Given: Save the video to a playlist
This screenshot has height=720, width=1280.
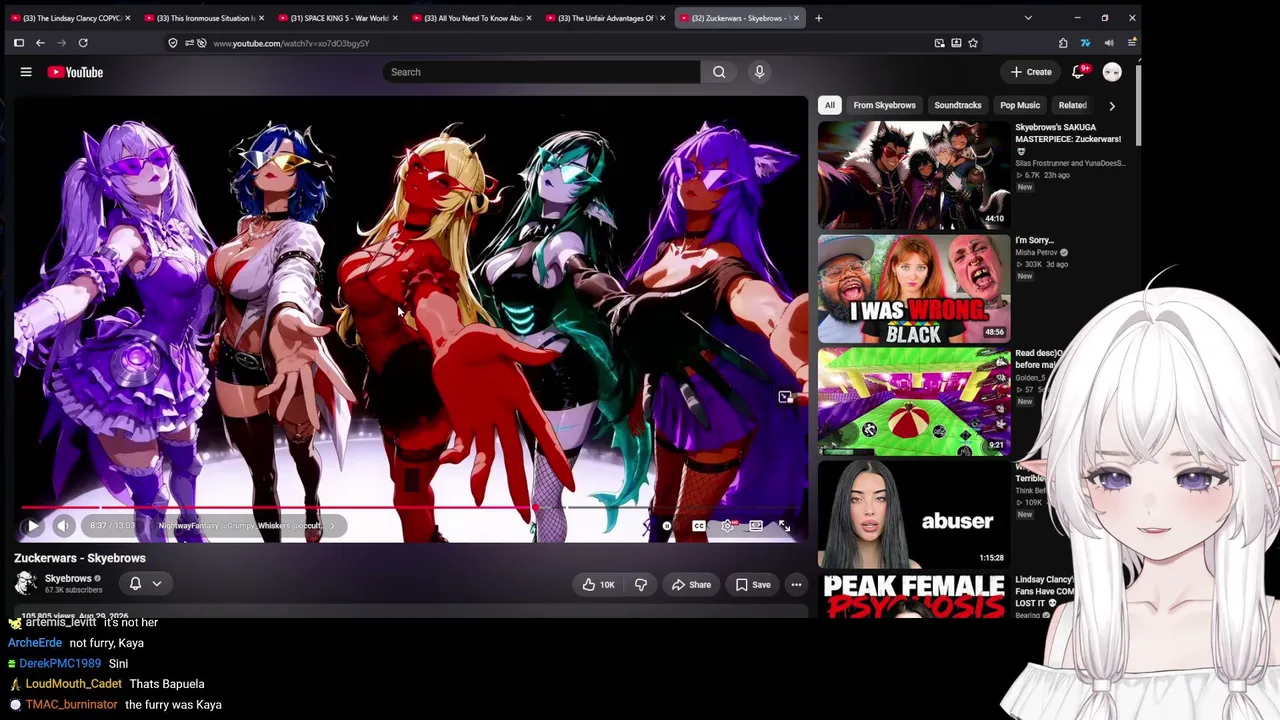Looking at the screenshot, I should 753,585.
